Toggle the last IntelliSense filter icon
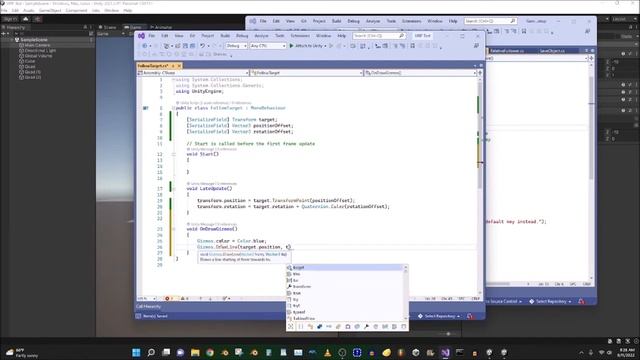The width and height of the screenshot is (640, 360). click(404, 327)
